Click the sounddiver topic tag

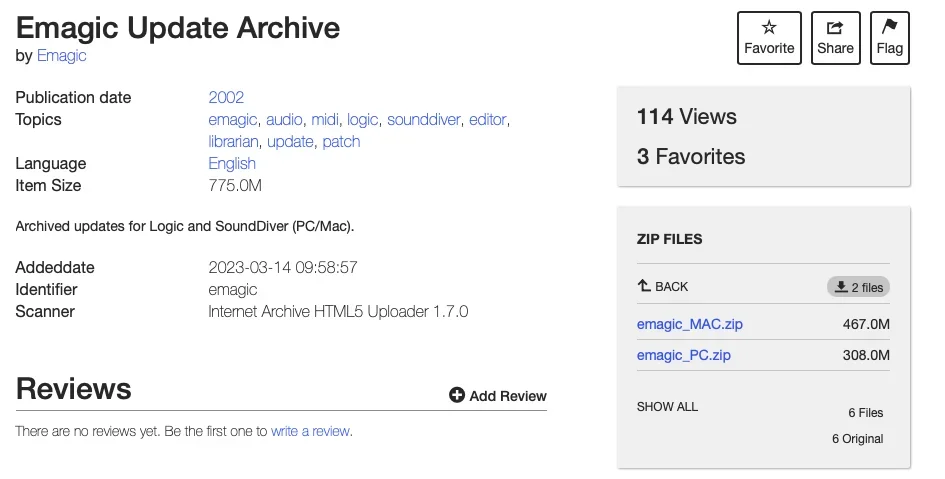click(423, 120)
